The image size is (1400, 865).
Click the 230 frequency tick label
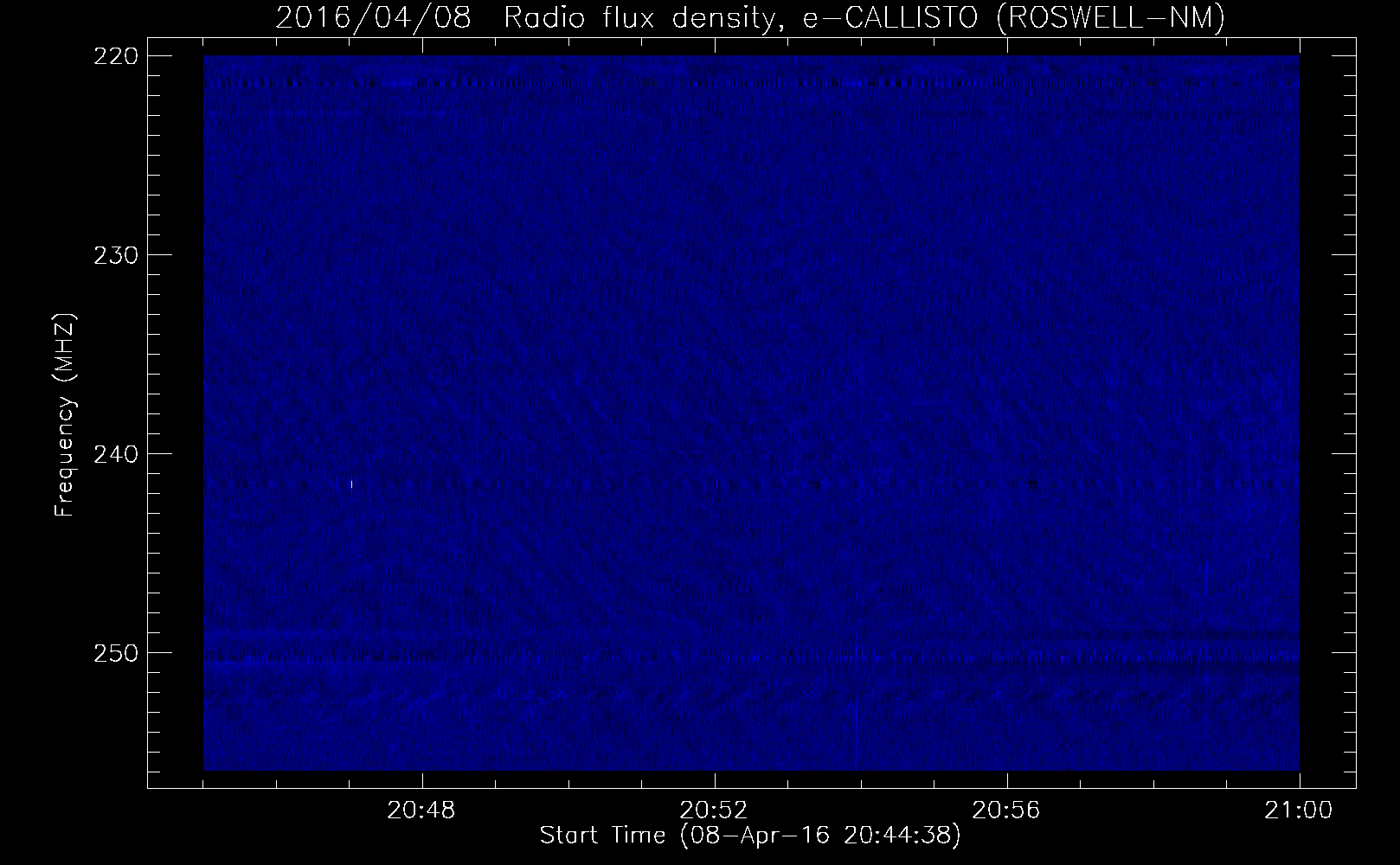[115, 255]
